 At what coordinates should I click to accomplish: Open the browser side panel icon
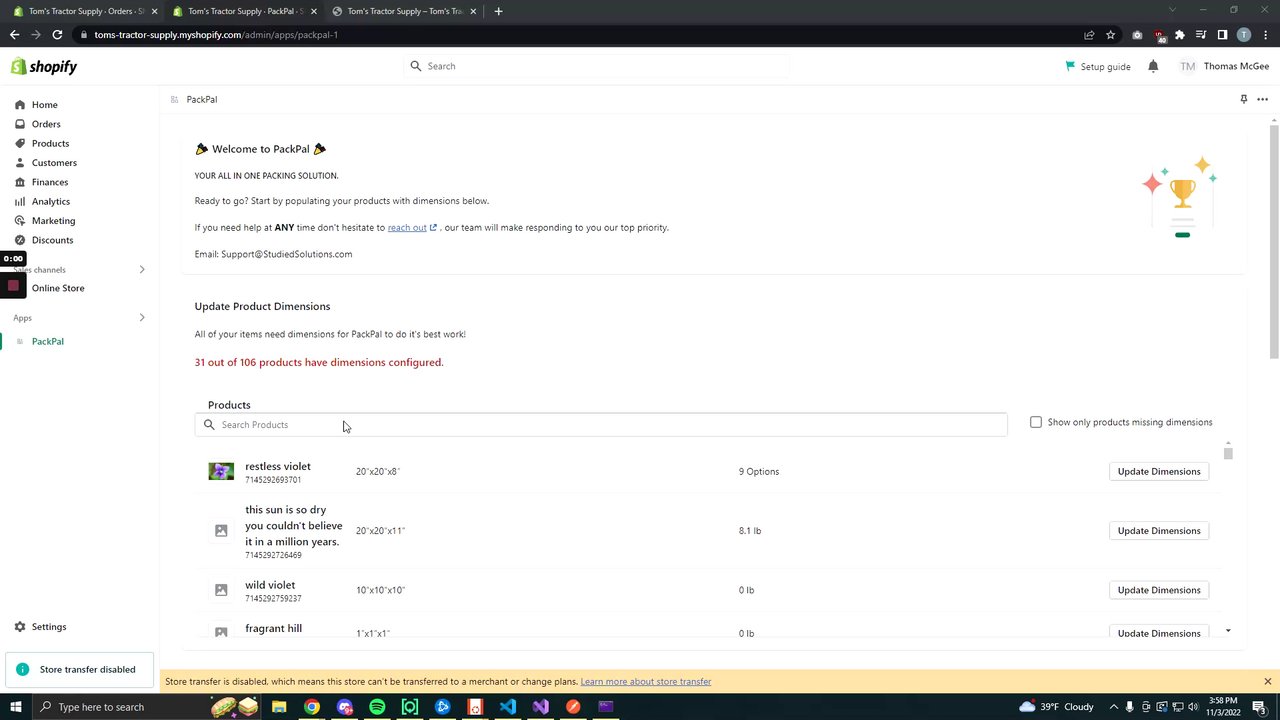(1222, 34)
